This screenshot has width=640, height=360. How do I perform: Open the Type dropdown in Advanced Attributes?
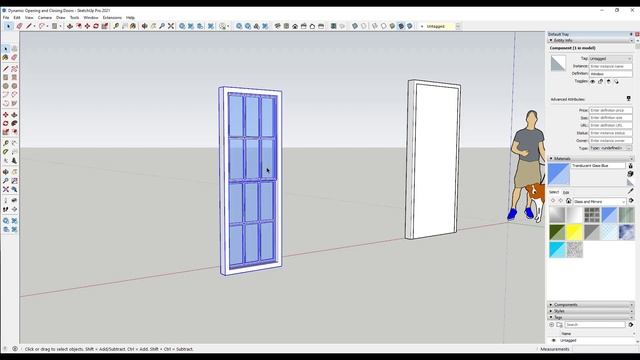611,148
